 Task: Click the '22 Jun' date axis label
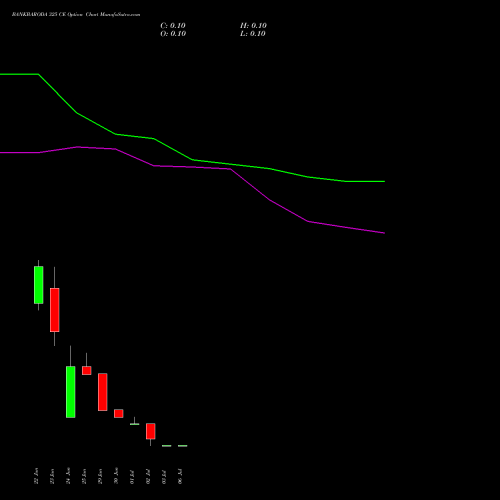(36, 476)
